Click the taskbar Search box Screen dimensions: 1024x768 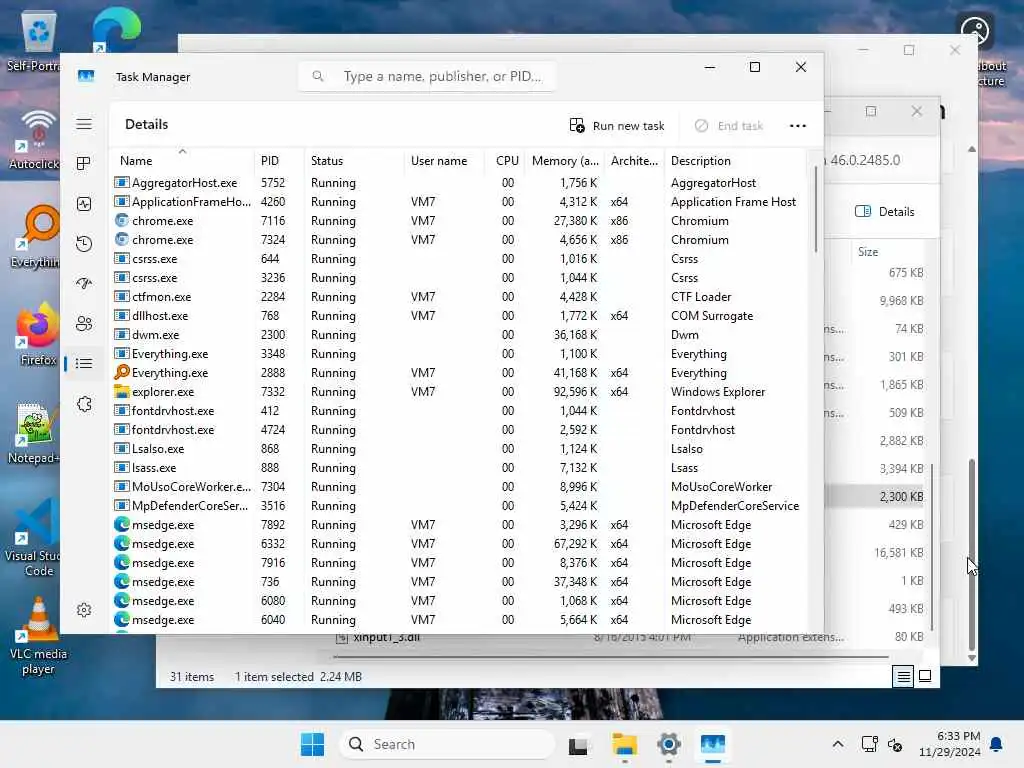tap(447, 744)
